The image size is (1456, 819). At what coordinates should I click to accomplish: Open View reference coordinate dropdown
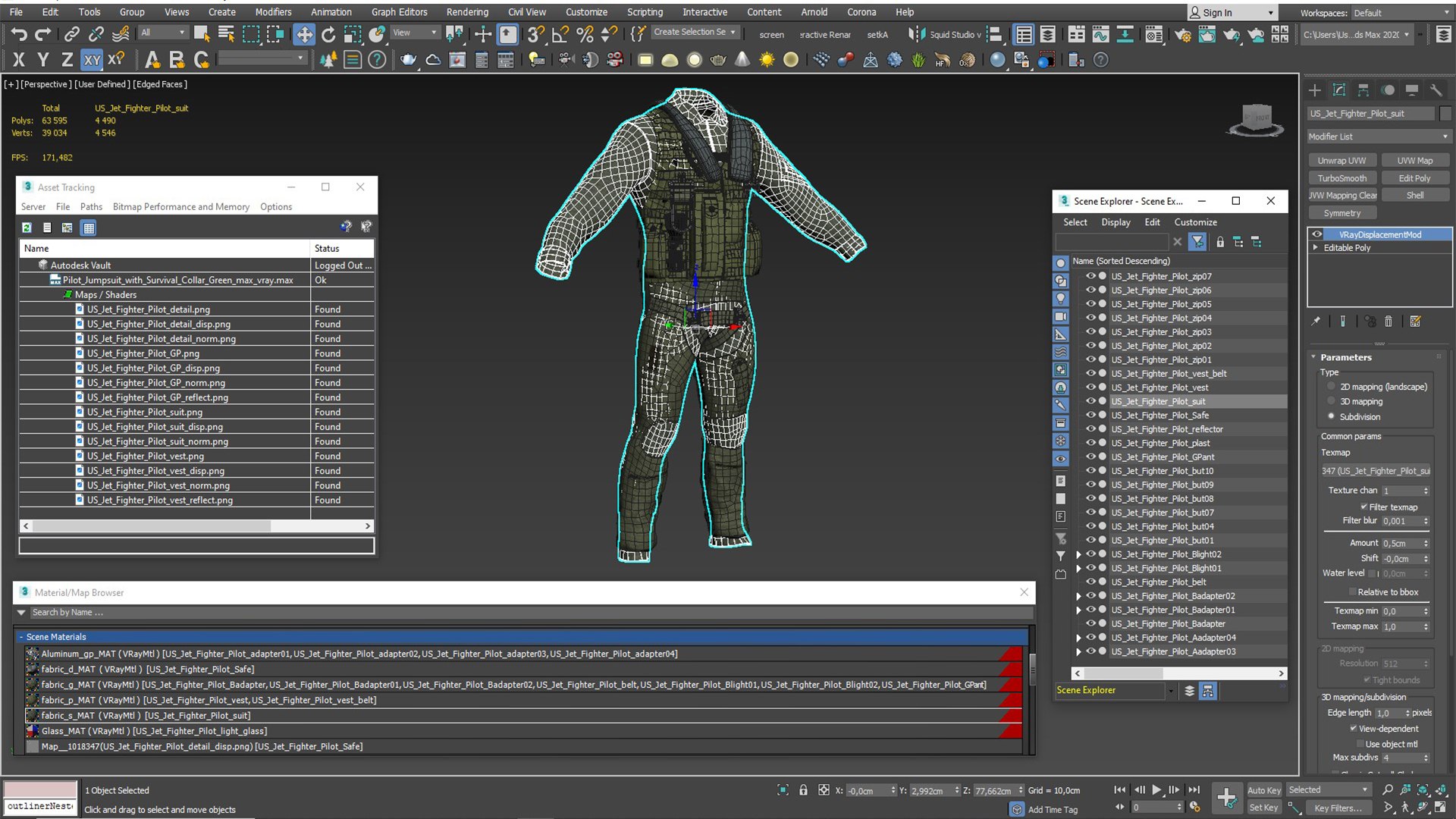click(x=414, y=33)
